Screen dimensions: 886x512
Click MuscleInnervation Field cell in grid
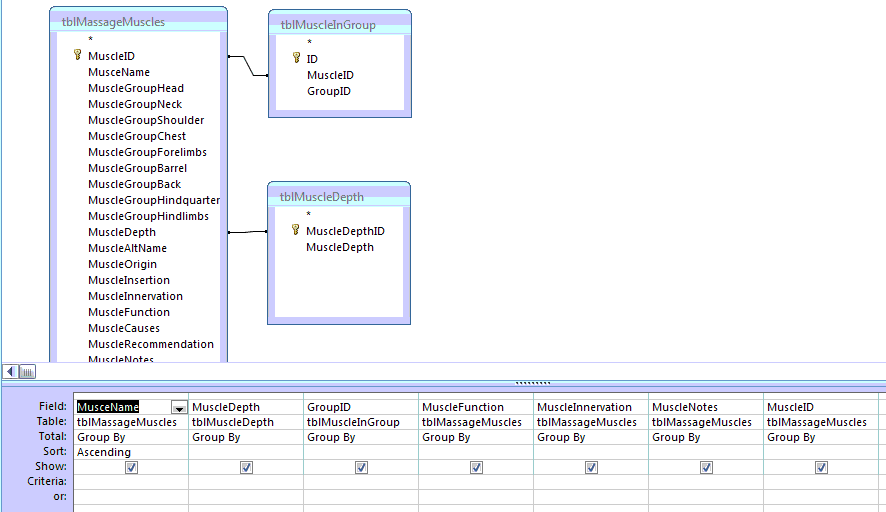591,407
